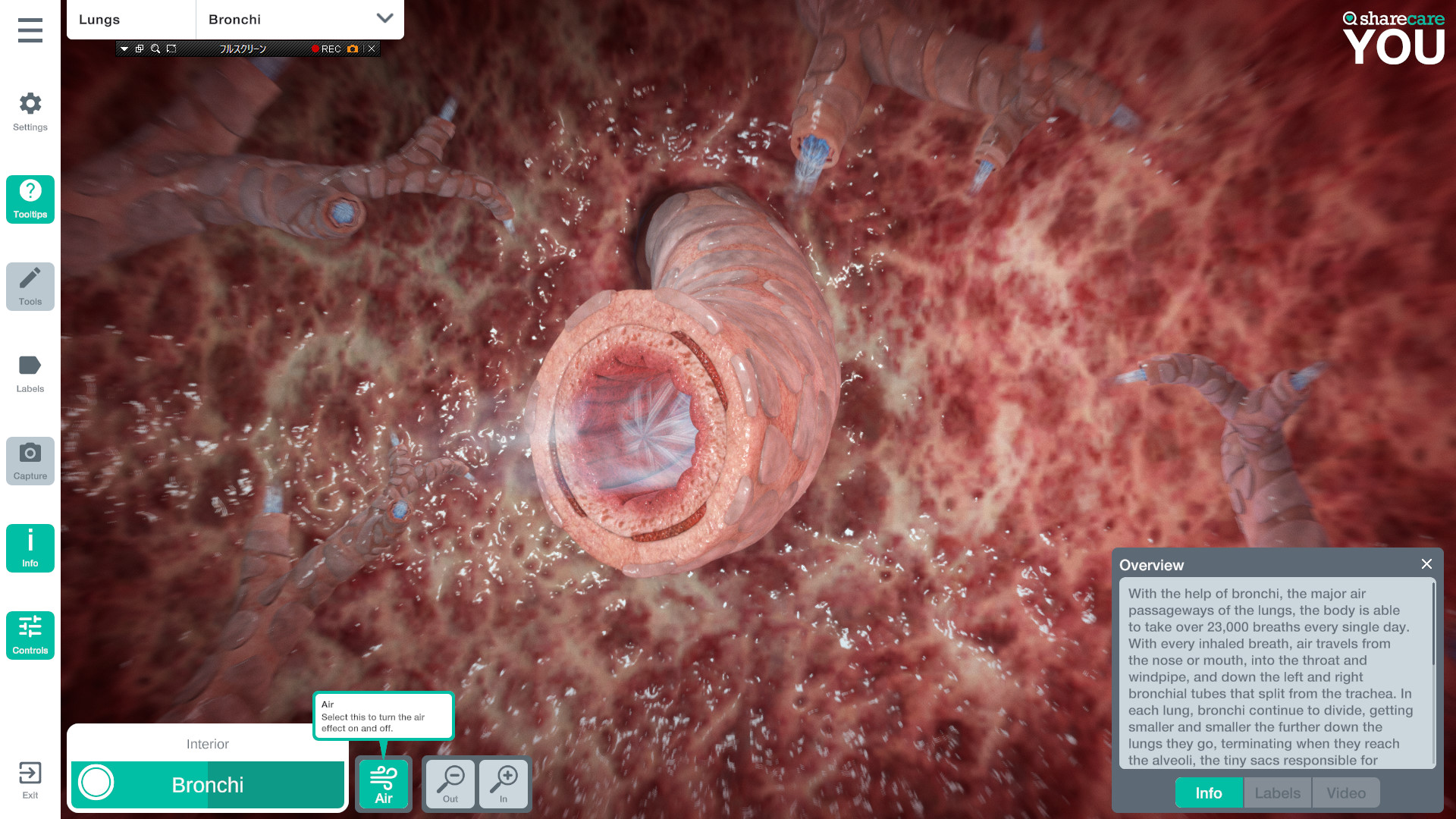1456x819 pixels.
Task: Zoom In with magnifier button
Action: [504, 783]
